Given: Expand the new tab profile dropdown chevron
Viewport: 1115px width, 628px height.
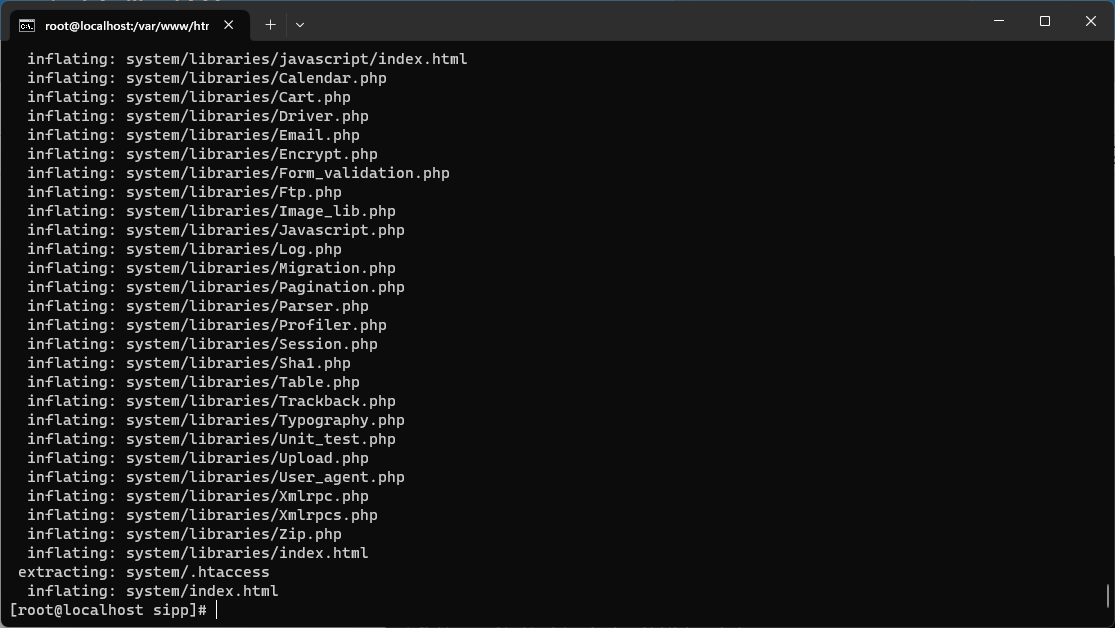Looking at the screenshot, I should pyautogui.click(x=299, y=25).
